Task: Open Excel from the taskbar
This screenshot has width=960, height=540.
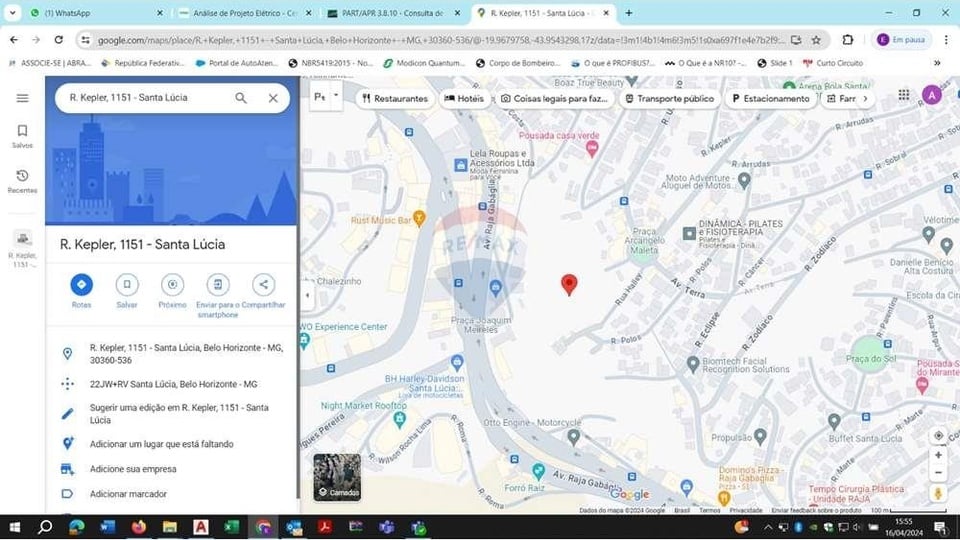Action: tap(231, 527)
